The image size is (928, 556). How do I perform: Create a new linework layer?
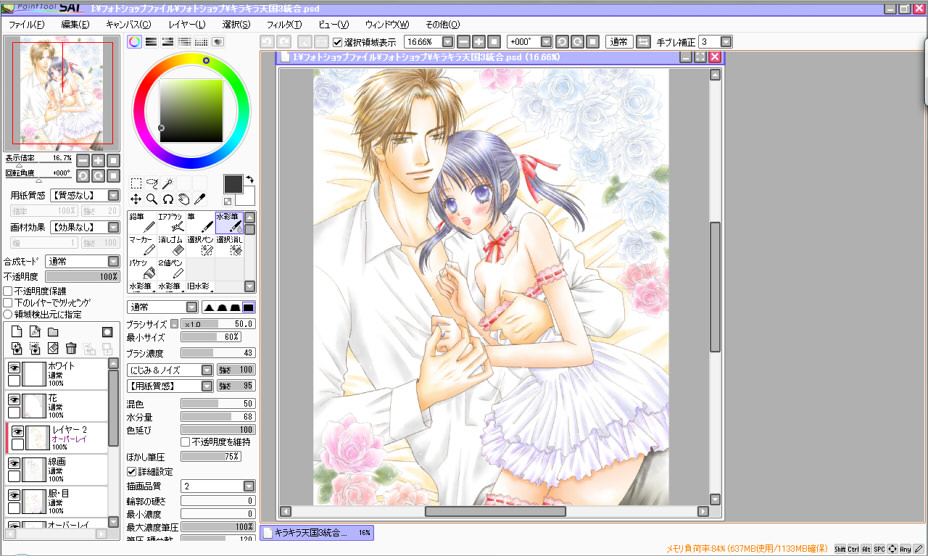tap(35, 332)
